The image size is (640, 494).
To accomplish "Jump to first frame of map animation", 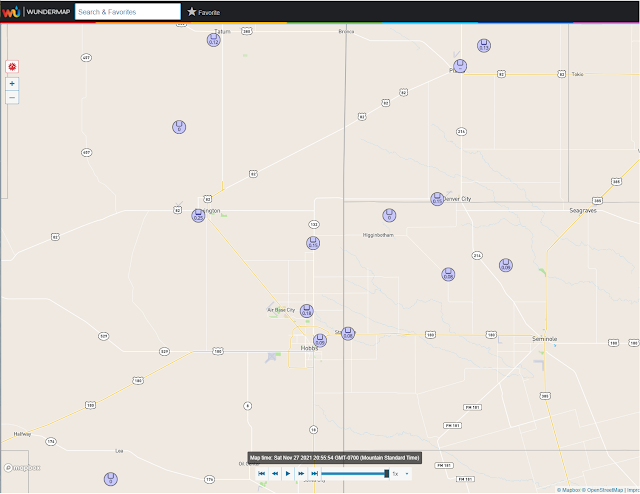I will pos(262,474).
